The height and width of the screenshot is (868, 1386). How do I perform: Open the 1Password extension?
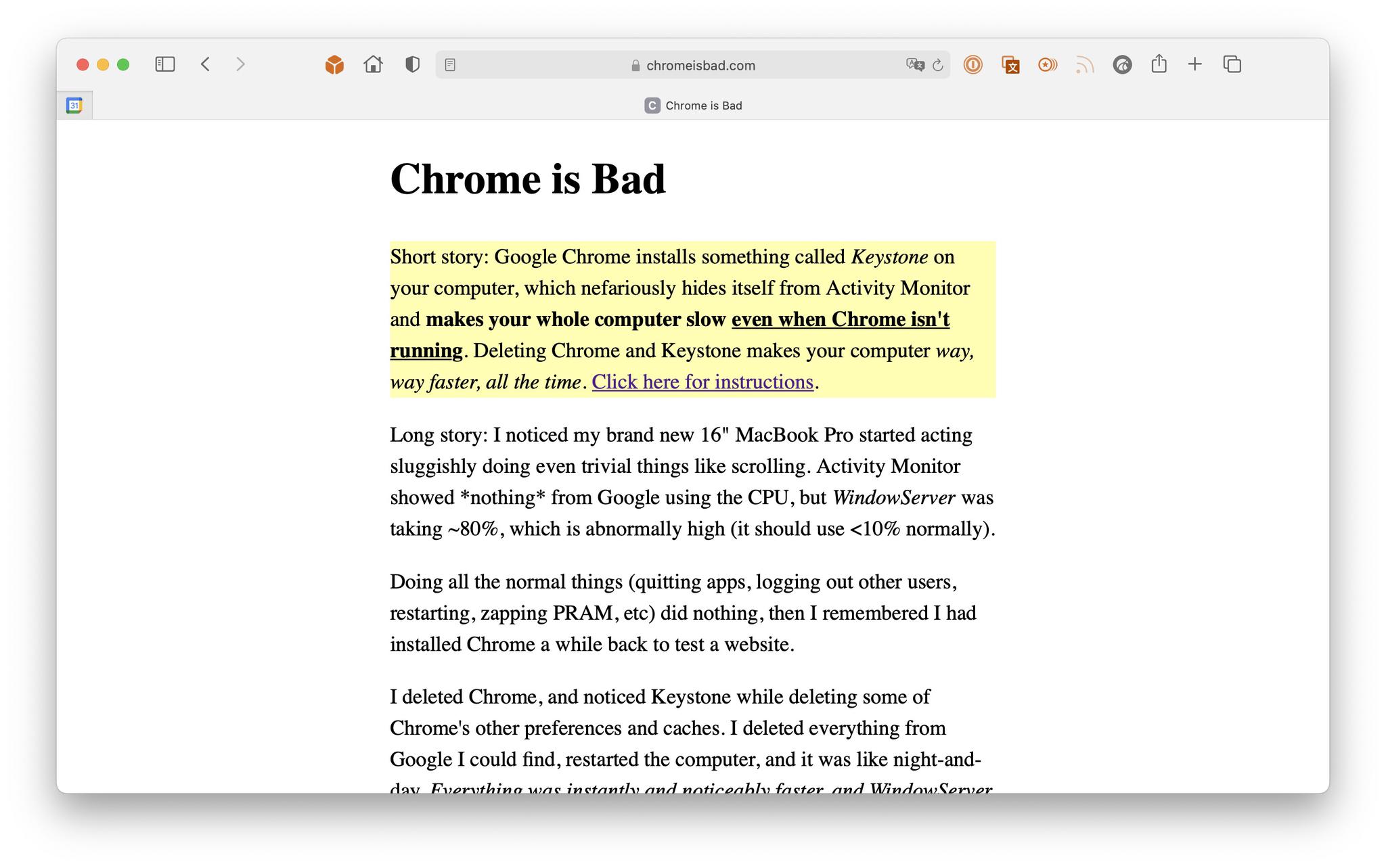(x=973, y=65)
